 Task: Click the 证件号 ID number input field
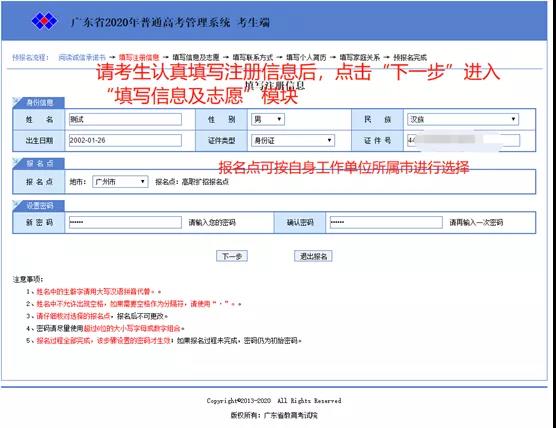tap(463, 140)
